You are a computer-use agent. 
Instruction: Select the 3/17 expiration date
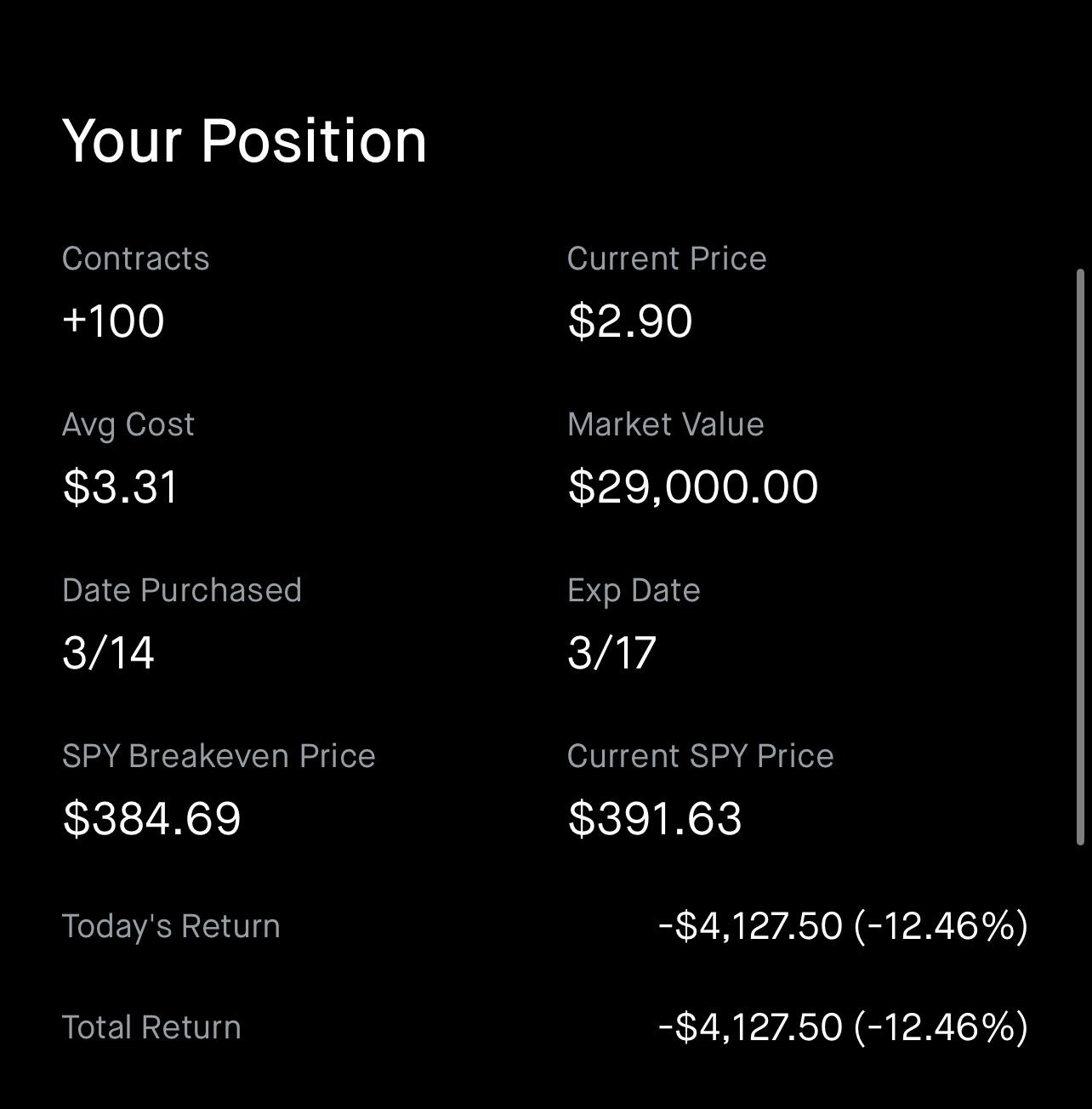pyautogui.click(x=611, y=653)
